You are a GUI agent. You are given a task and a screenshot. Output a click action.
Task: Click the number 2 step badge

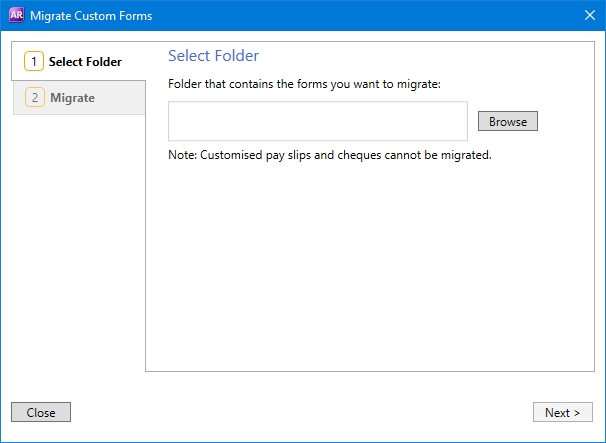(x=35, y=97)
